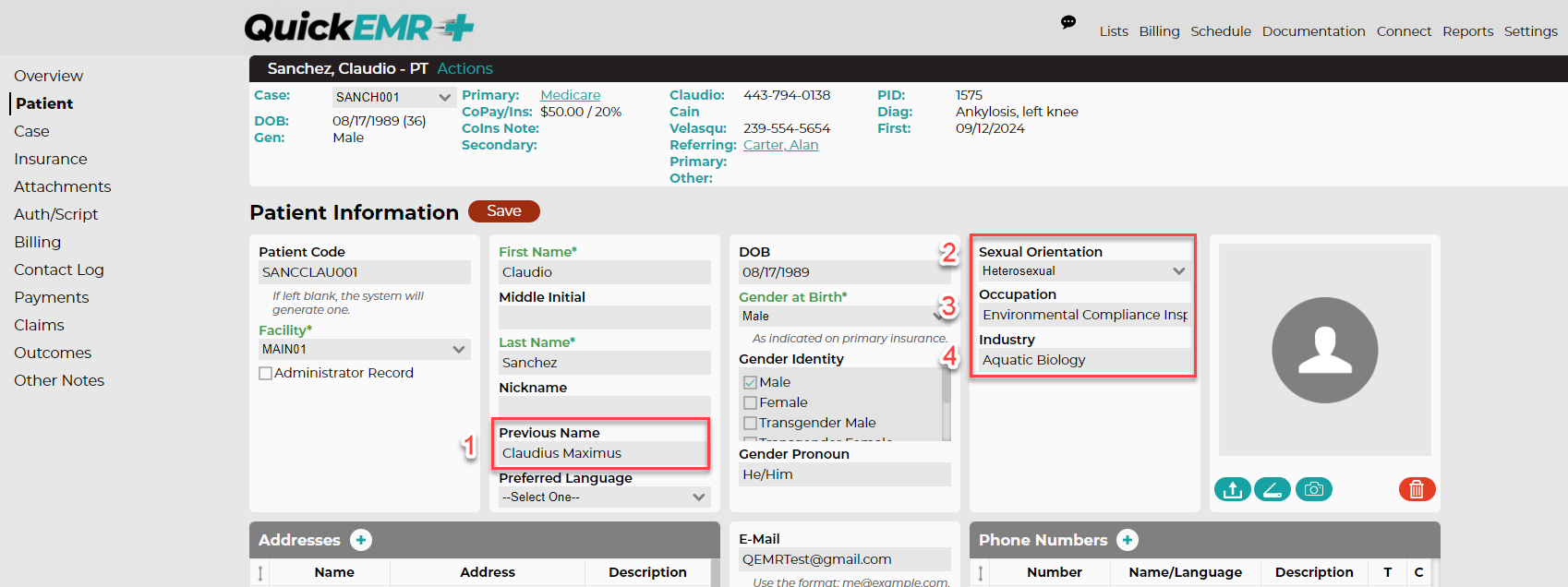Check Transgender Male gender identity checkbox

click(x=750, y=423)
